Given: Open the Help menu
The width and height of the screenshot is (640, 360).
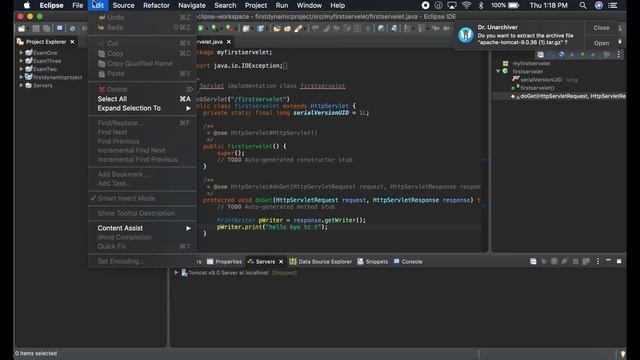Looking at the screenshot, I should point(338,5).
